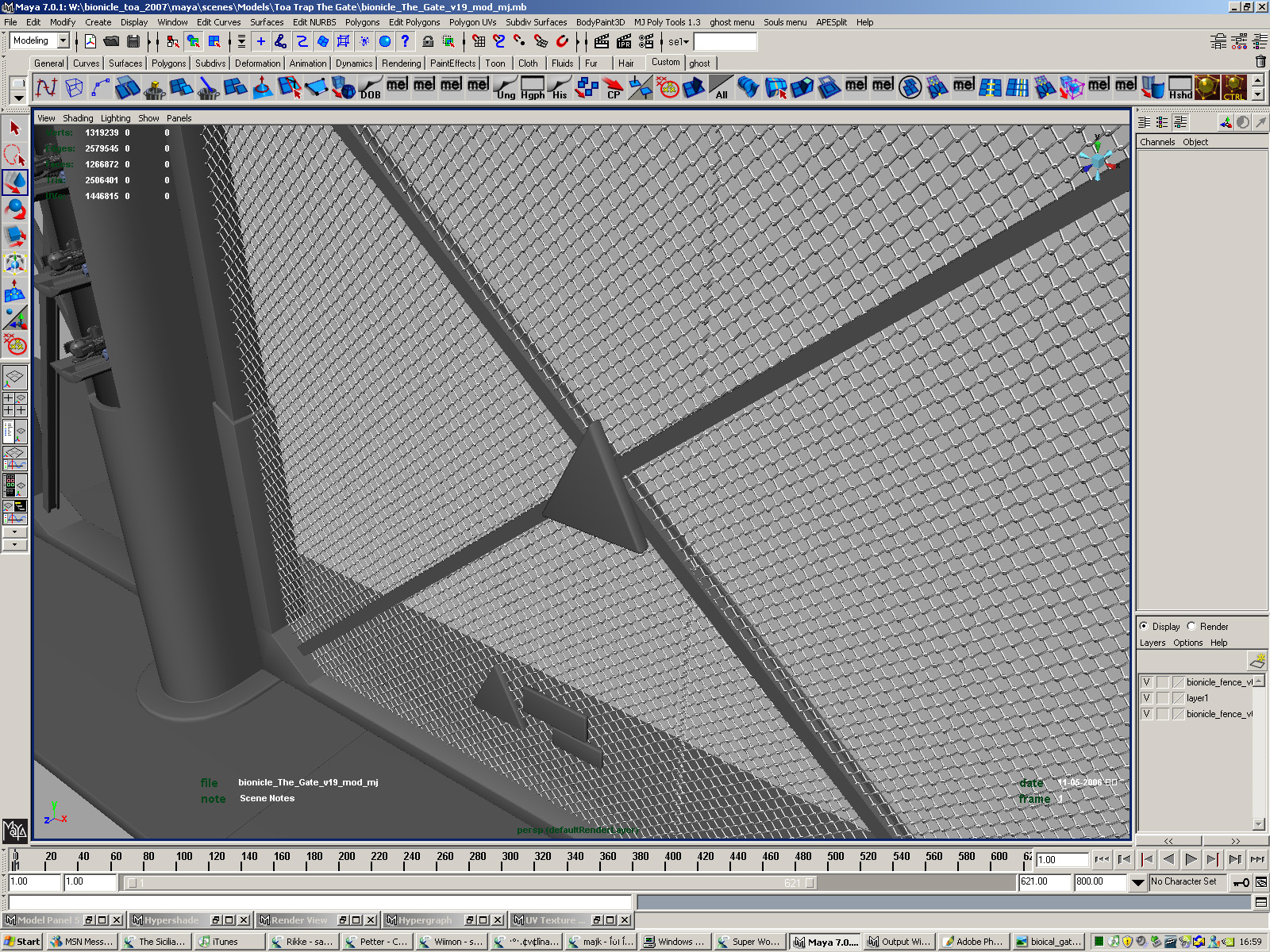Click the Channels menu in Channel Box

pyautogui.click(x=1156, y=142)
